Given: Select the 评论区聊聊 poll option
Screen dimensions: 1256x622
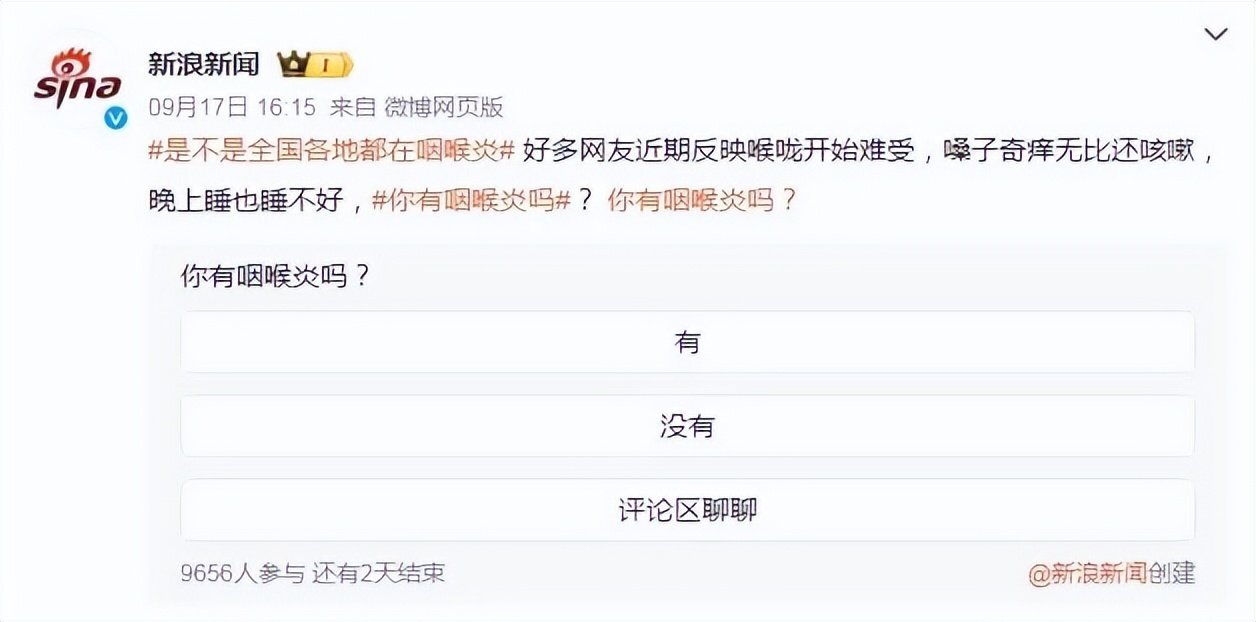Looking at the screenshot, I should [687, 510].
